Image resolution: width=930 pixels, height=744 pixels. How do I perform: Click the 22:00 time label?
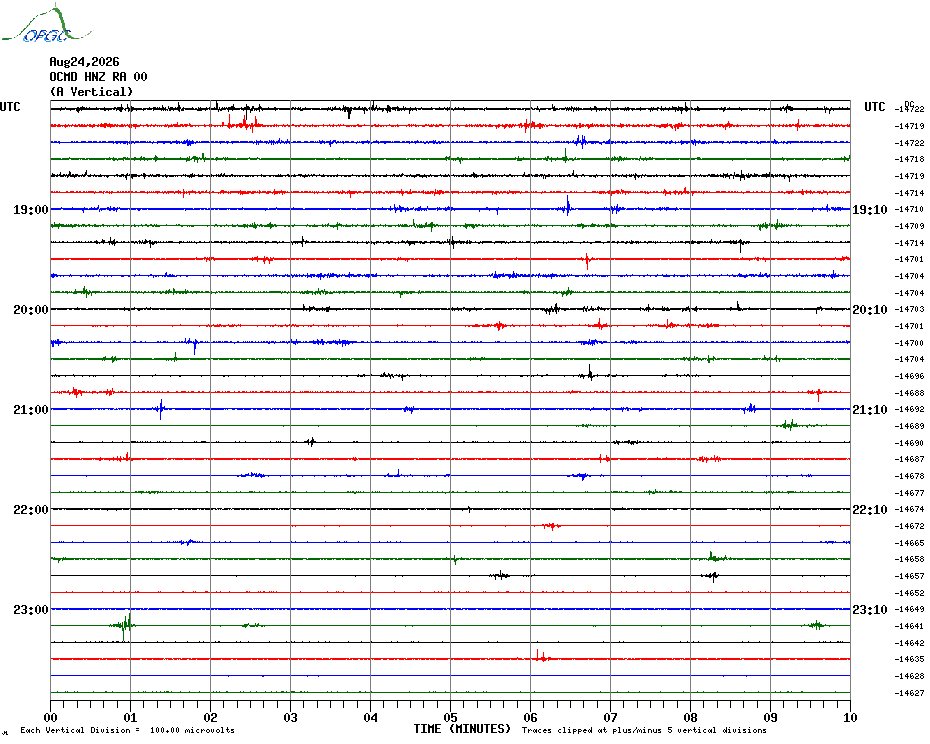click(x=31, y=510)
